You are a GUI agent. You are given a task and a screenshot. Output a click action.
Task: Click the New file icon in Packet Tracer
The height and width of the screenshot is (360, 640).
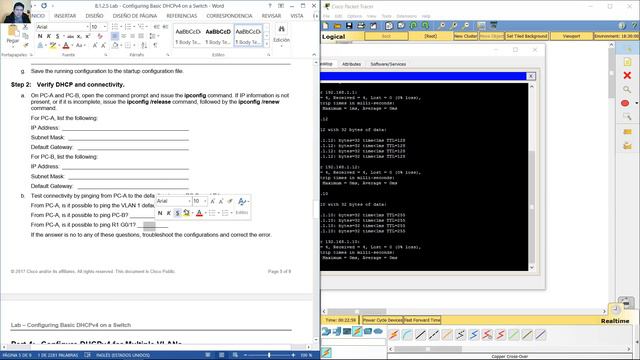(325, 26)
